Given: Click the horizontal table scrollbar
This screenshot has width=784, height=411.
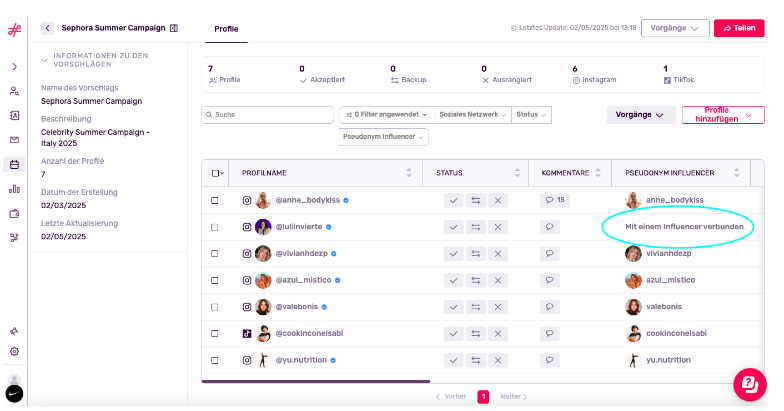Looking at the screenshot, I should pyautogui.click(x=316, y=382).
